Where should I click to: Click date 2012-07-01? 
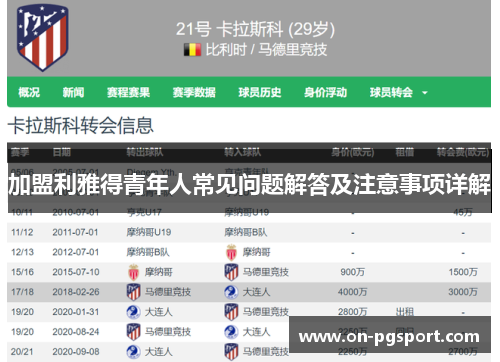click(x=75, y=252)
